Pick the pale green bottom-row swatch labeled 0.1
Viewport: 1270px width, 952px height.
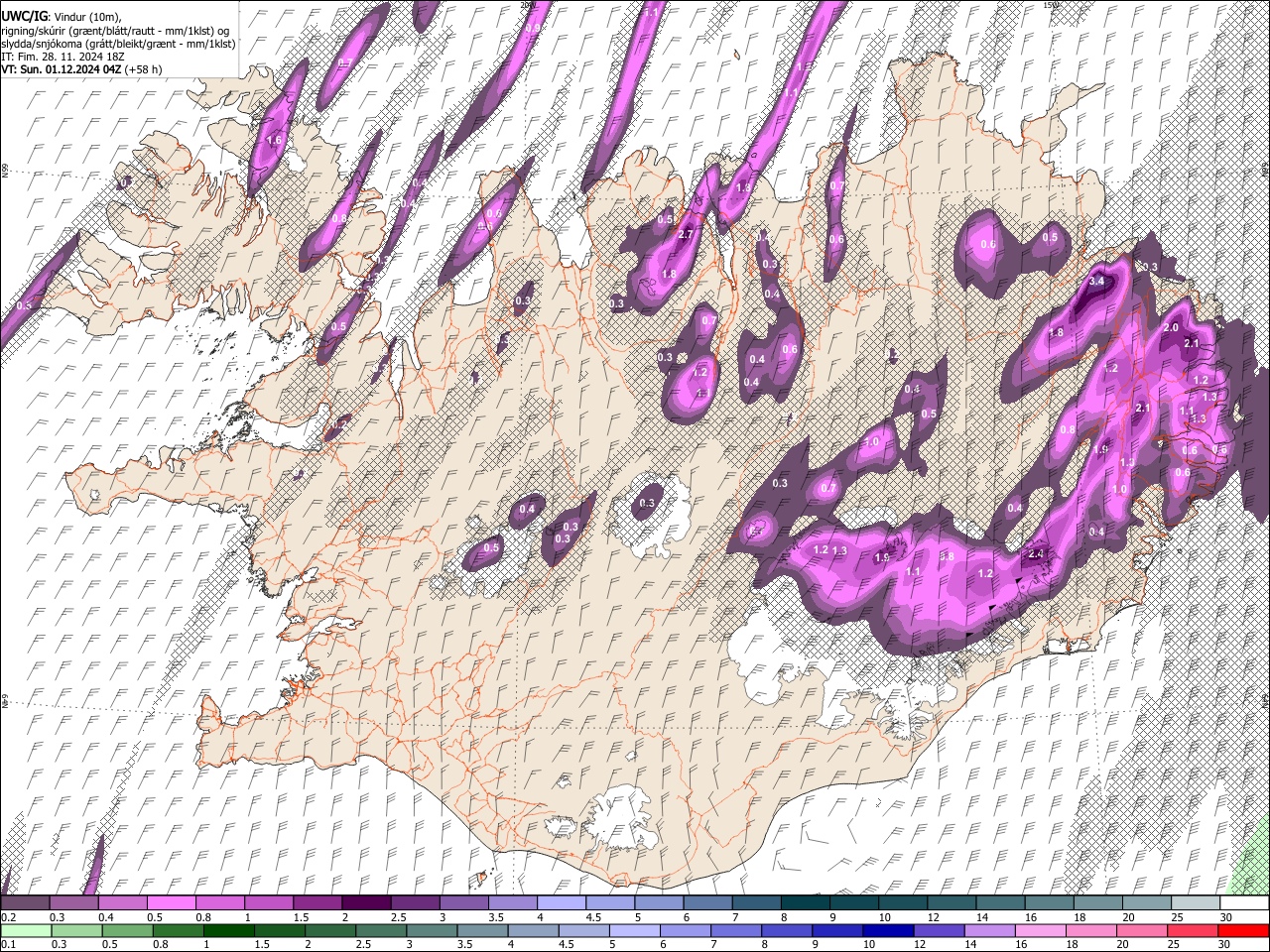point(26,930)
